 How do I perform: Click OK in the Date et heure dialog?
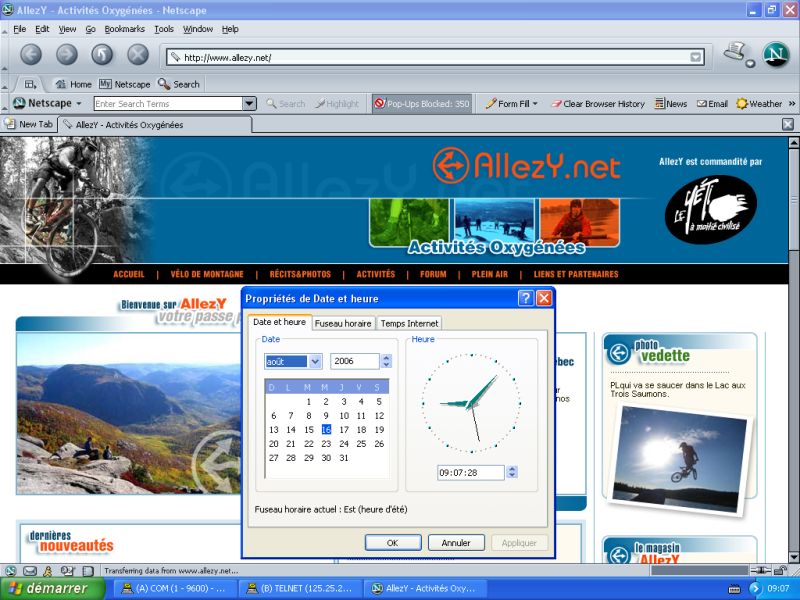tap(393, 543)
